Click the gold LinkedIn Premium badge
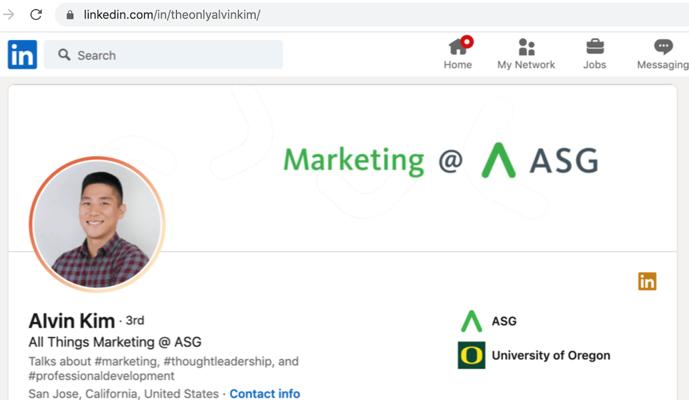 (647, 281)
